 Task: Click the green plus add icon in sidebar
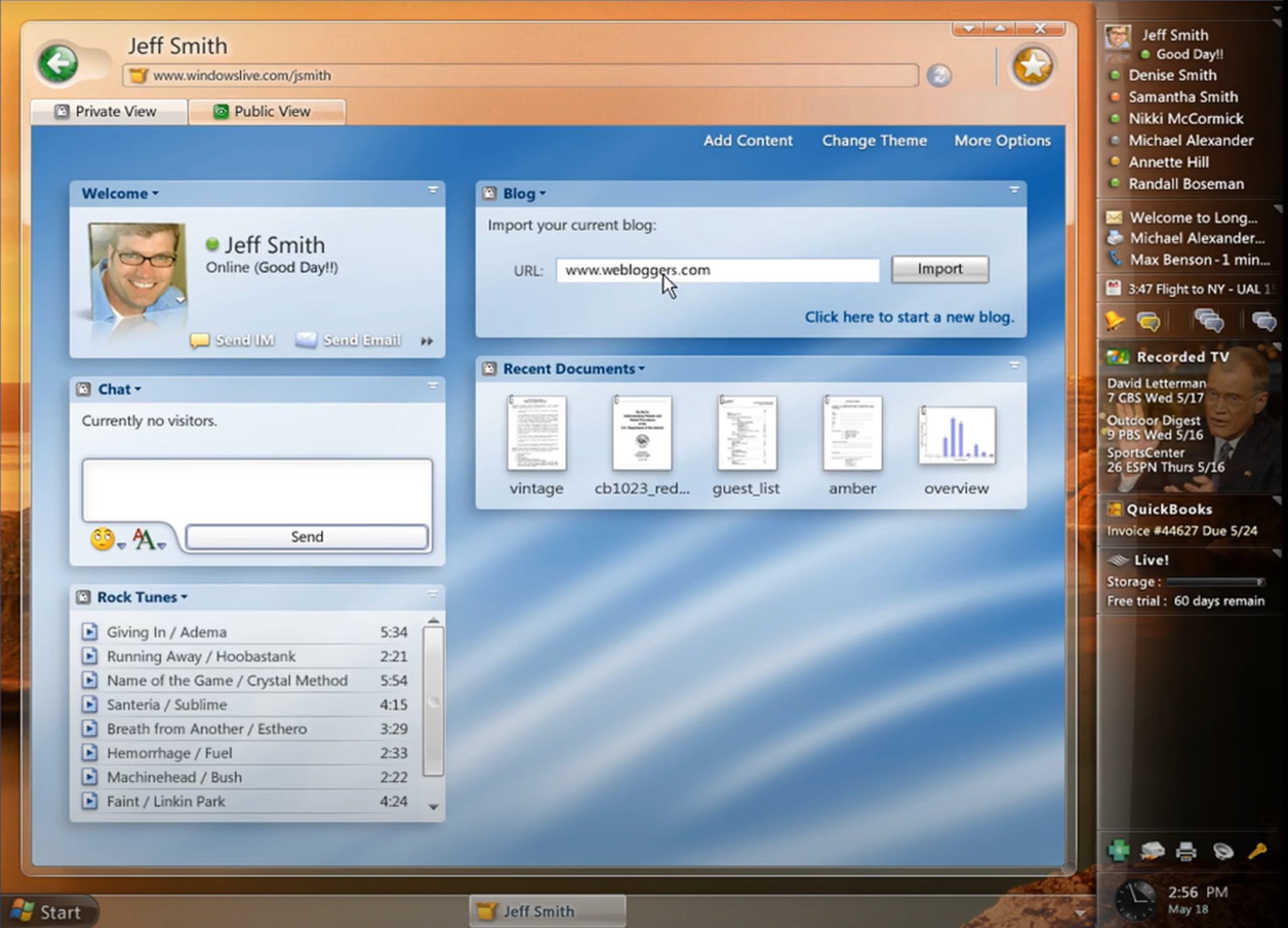[x=1118, y=850]
